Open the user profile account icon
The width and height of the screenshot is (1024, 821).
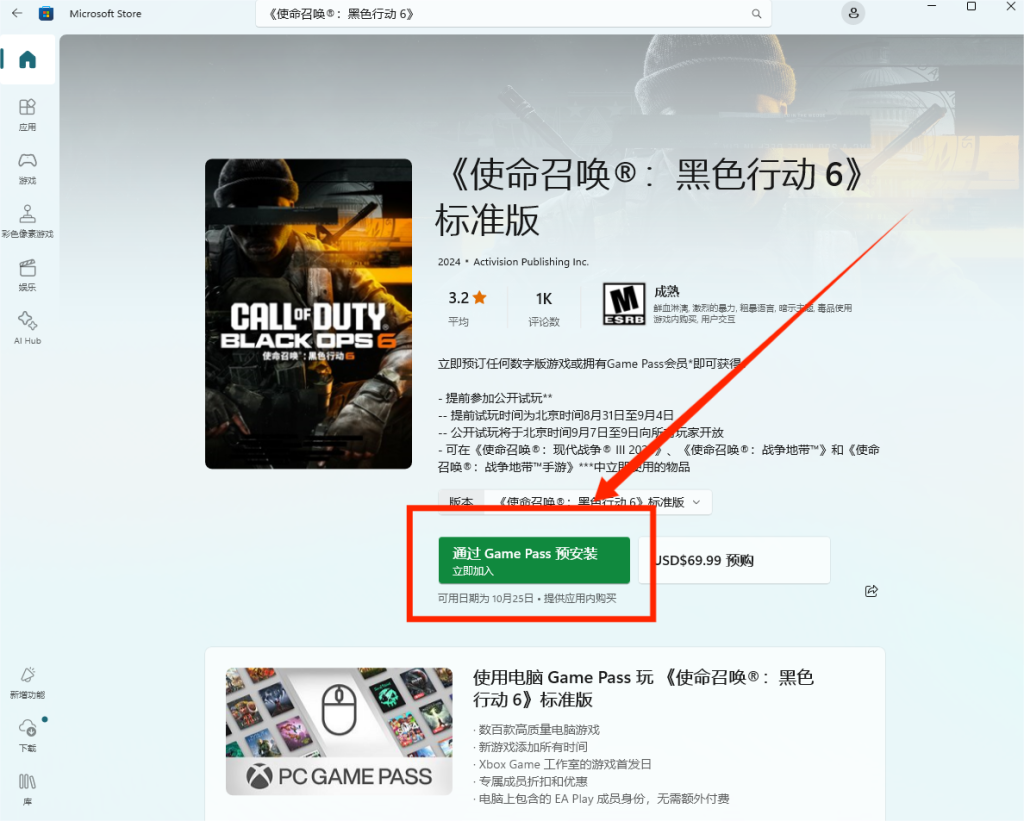click(853, 13)
